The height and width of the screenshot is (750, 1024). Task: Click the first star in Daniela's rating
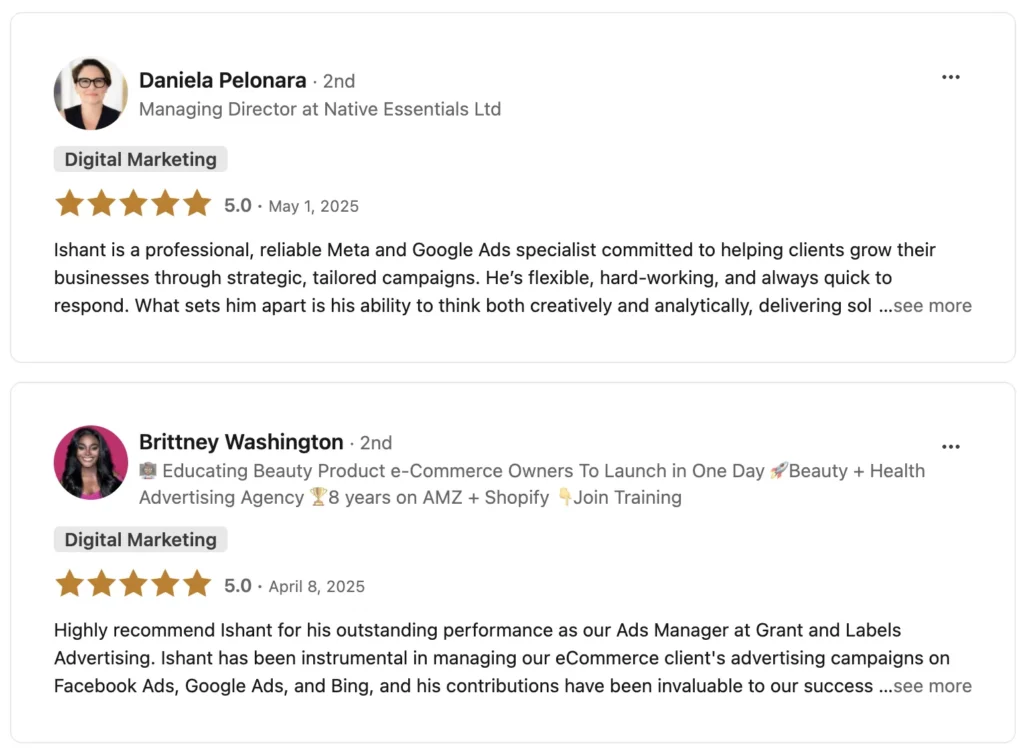click(69, 203)
